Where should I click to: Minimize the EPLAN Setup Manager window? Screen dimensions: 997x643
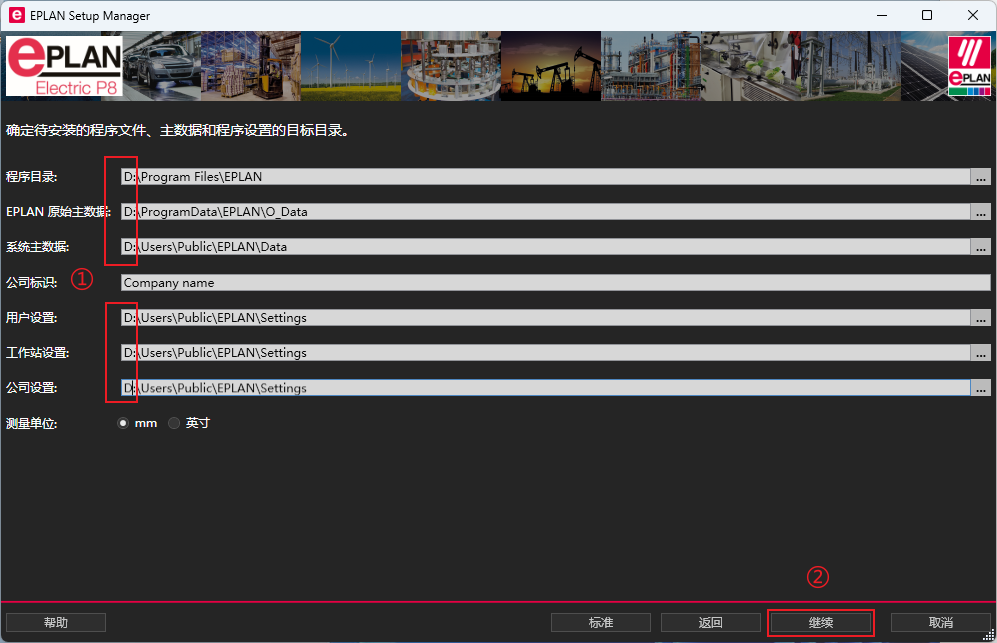pyautogui.click(x=882, y=15)
